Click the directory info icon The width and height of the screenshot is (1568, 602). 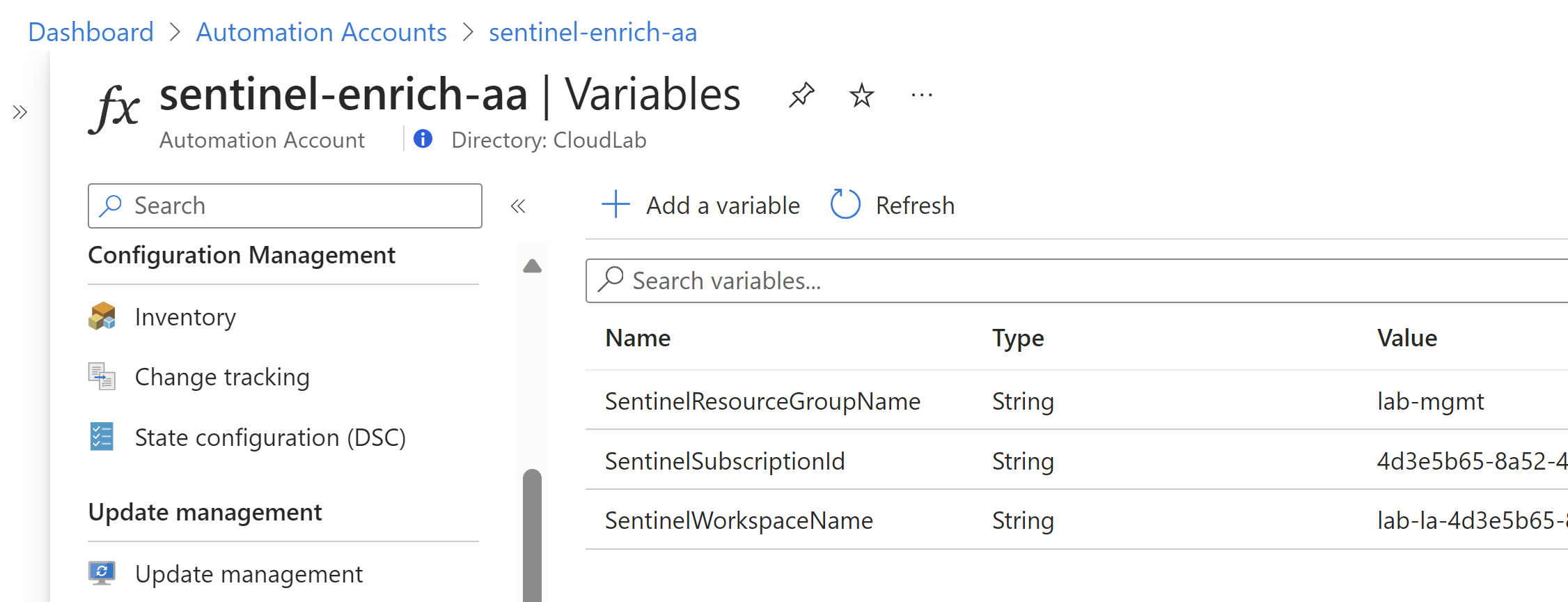(x=423, y=139)
